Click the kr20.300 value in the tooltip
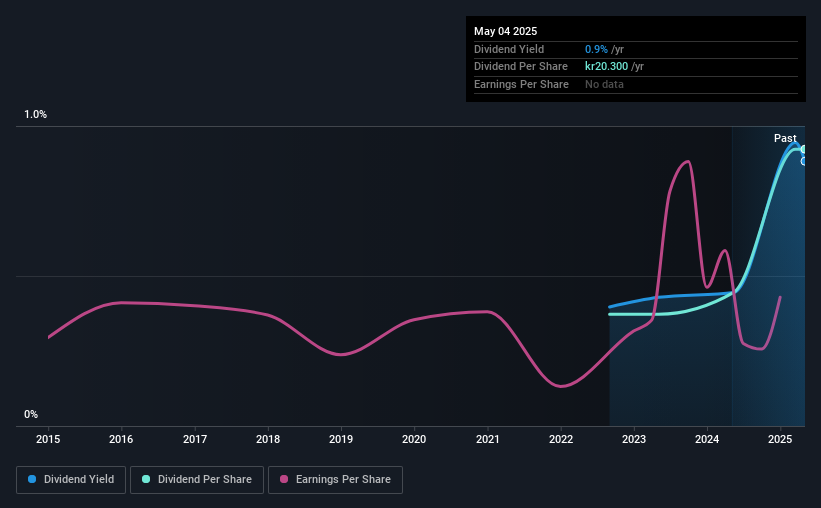This screenshot has width=821, height=508. click(x=606, y=67)
